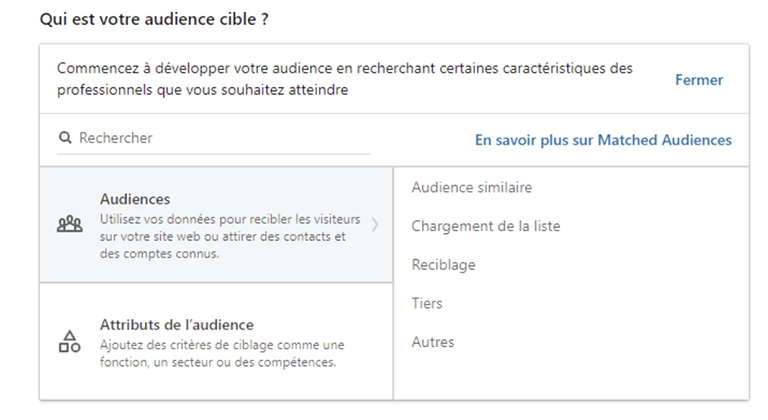This screenshot has height=420, width=768.
Task: Click the 'Qui est votre audience cible' heading
Action: click(x=154, y=19)
